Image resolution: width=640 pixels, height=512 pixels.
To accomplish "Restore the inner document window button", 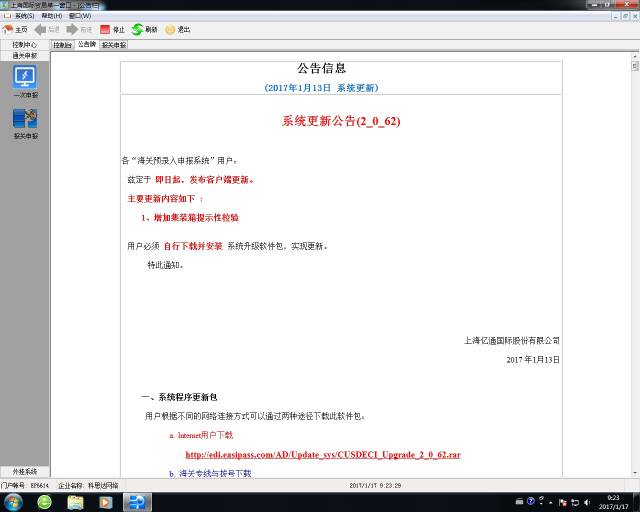I will [625, 16].
